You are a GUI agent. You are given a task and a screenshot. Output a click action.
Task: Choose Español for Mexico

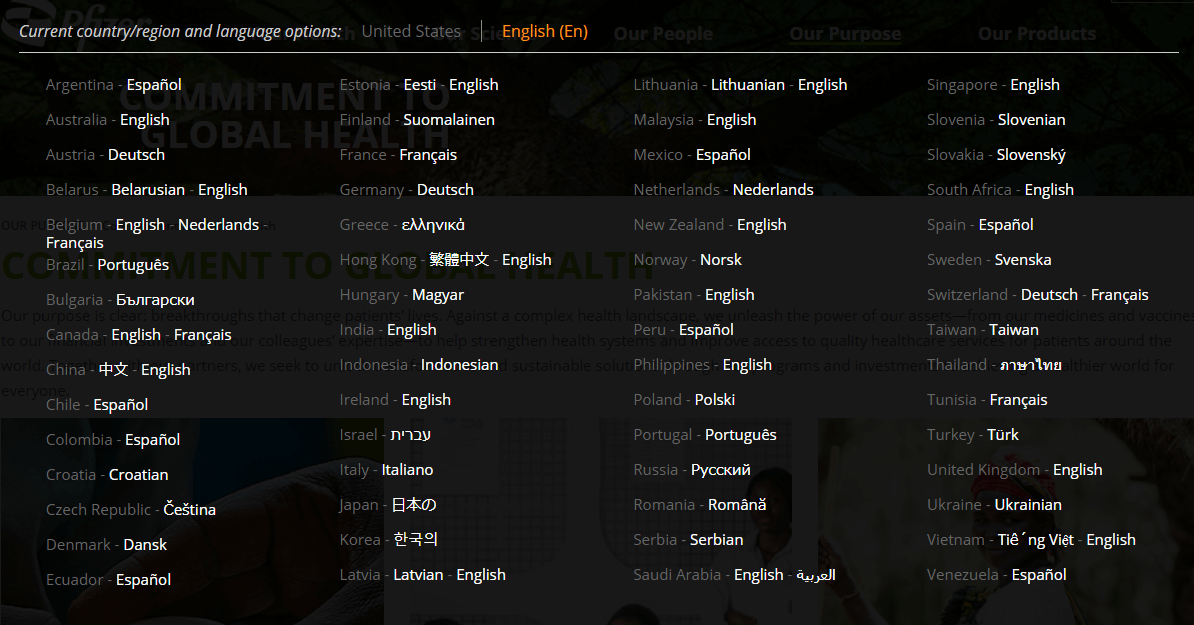pyautogui.click(x=723, y=155)
